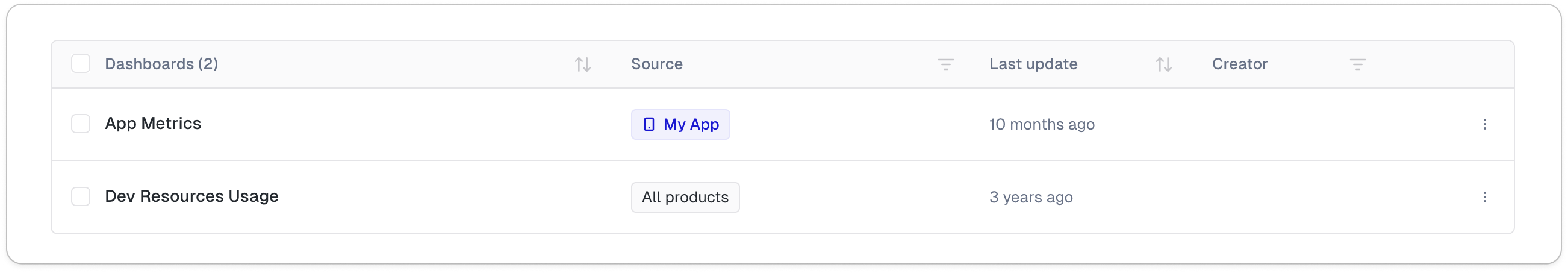1568x273 pixels.
Task: Open the Source column filter icon
Action: click(x=945, y=64)
